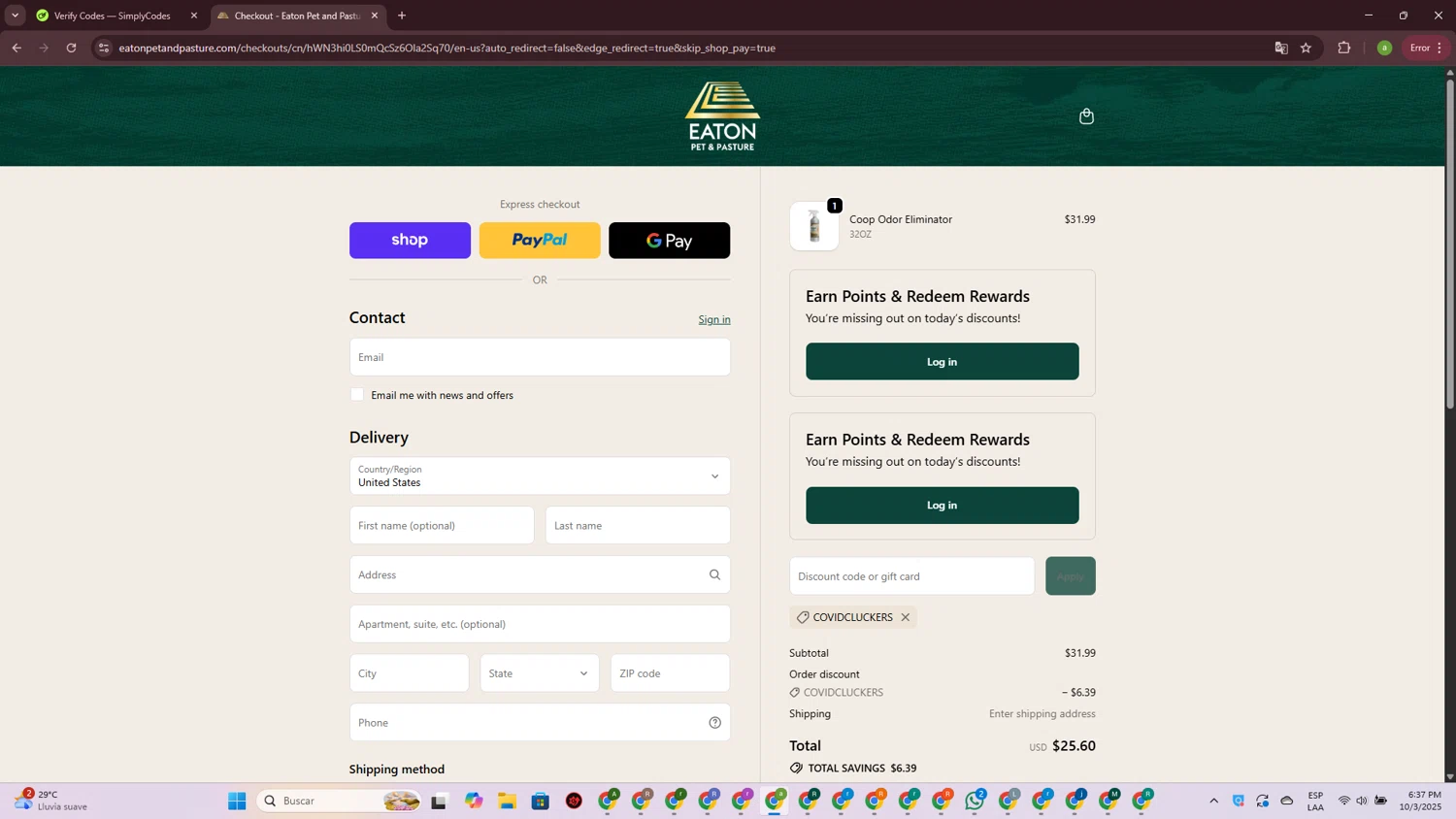1456x819 pixels.
Task: Open the volume speaker tray icon
Action: [x=1361, y=801]
